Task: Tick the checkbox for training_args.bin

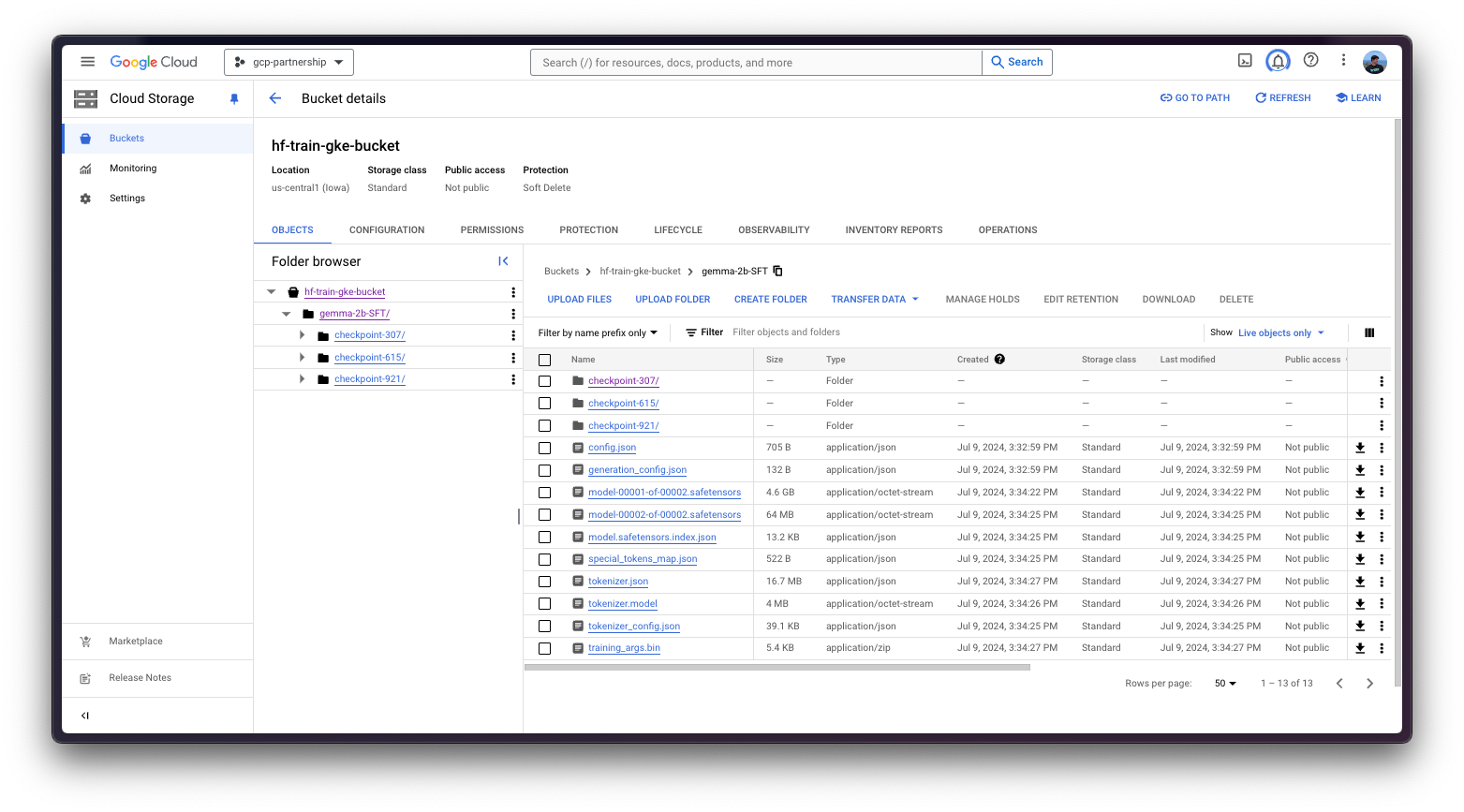Action: click(x=544, y=648)
